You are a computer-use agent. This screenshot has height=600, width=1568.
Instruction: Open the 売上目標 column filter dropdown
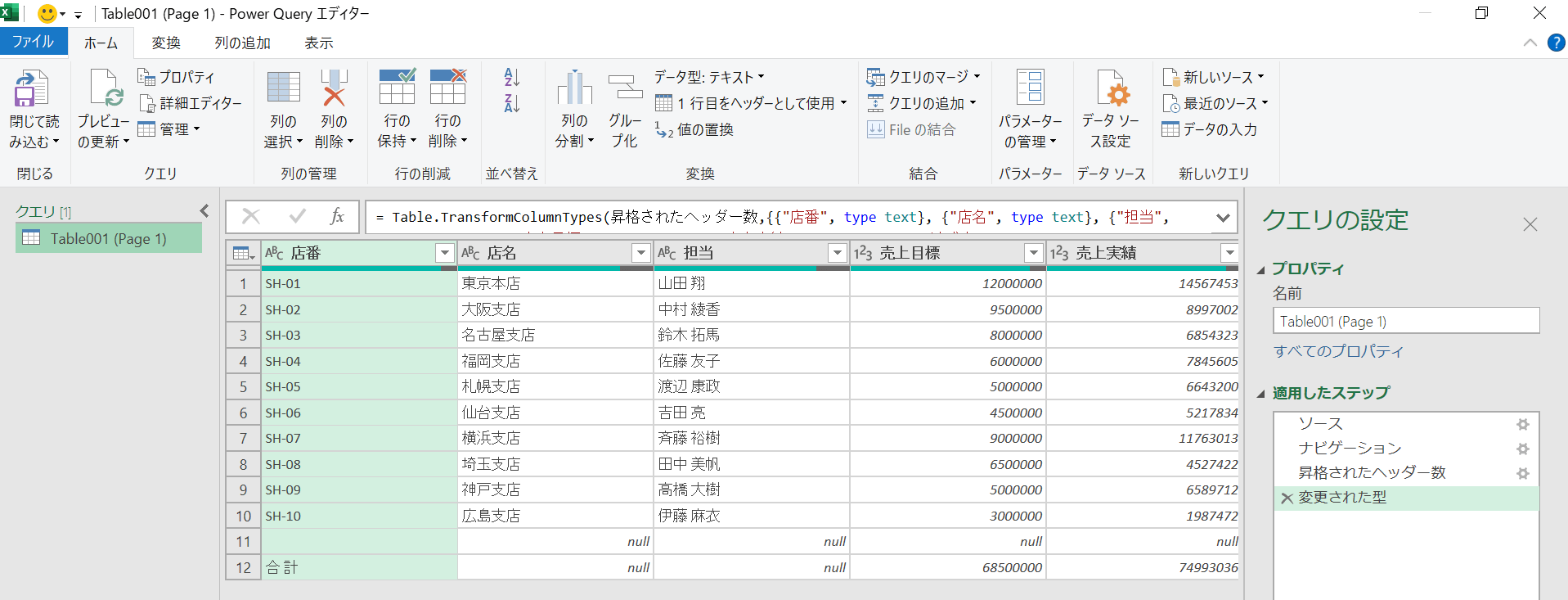click(1033, 253)
